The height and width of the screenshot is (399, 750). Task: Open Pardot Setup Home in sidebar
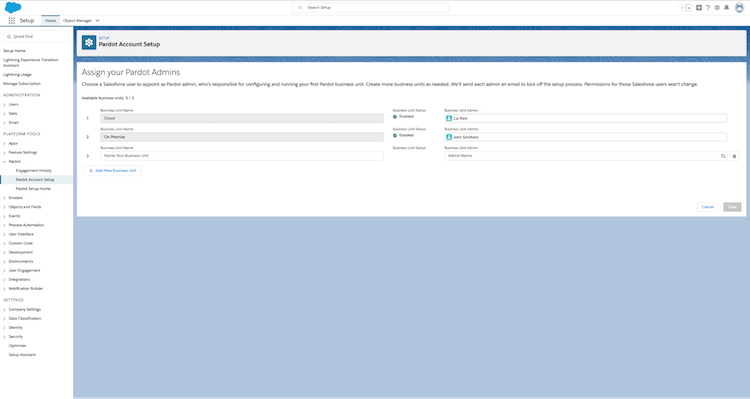coord(33,188)
